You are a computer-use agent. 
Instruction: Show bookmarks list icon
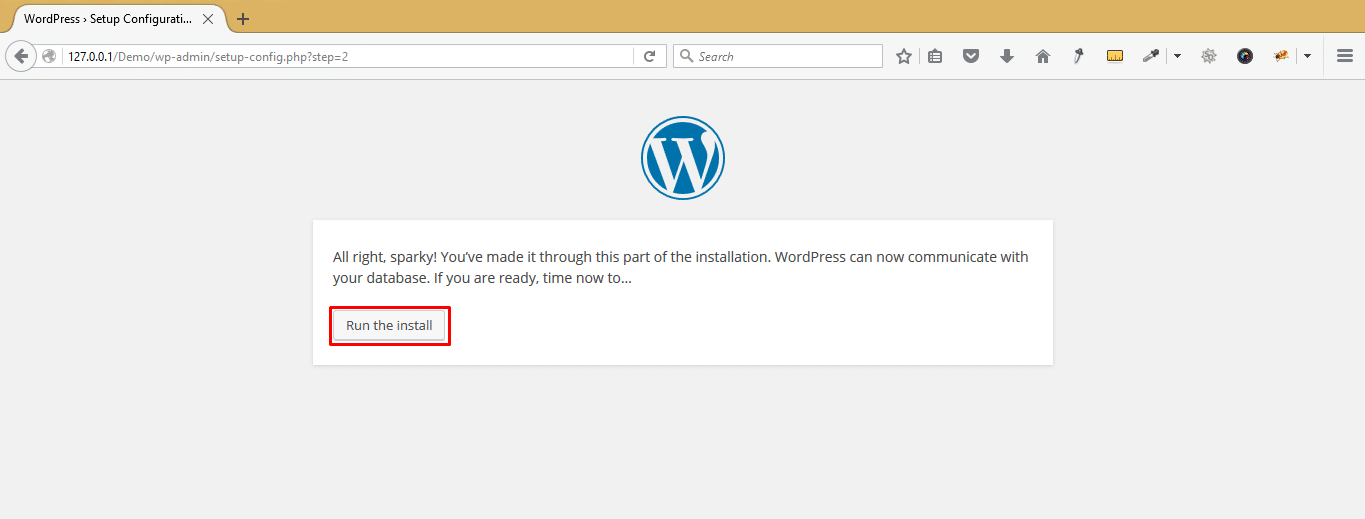(935, 57)
